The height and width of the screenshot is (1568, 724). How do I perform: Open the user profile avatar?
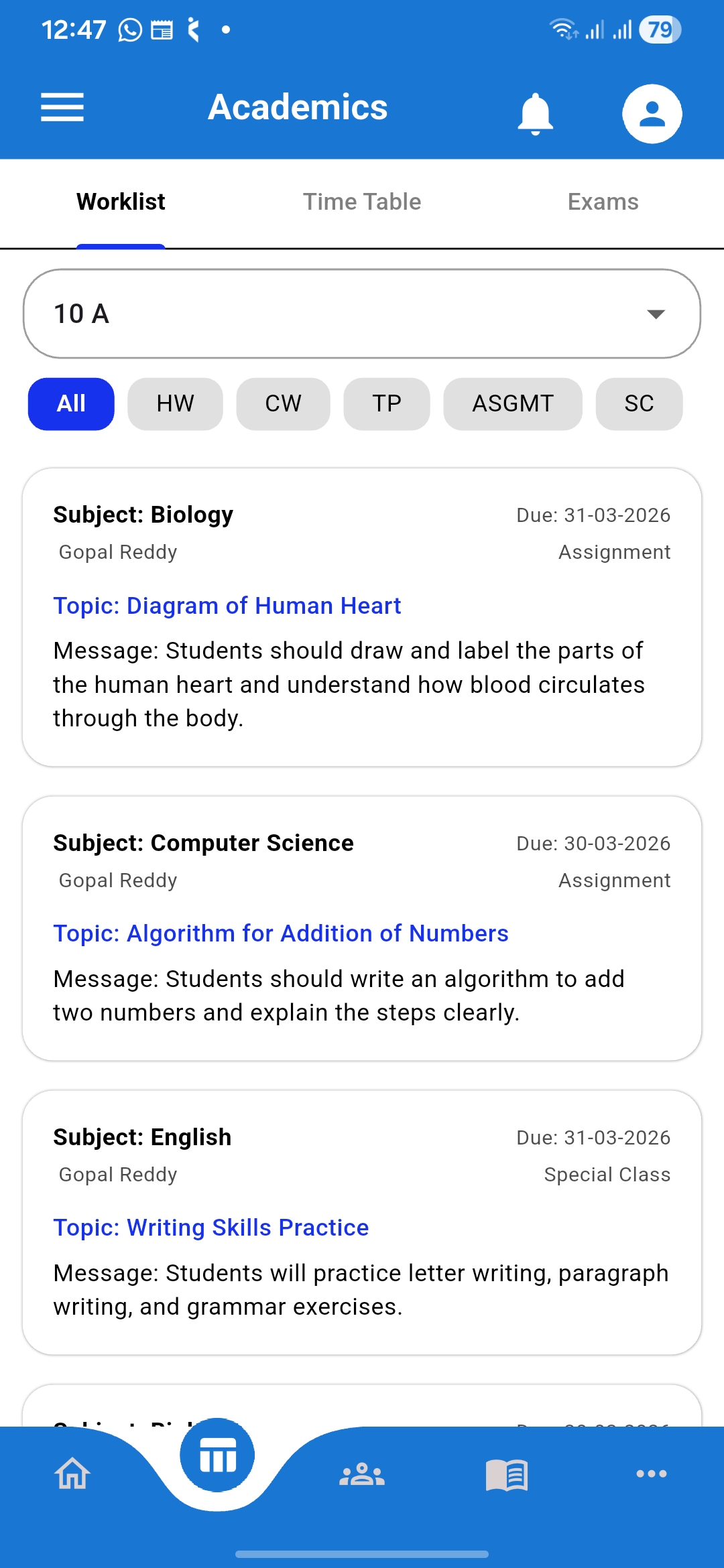(652, 113)
